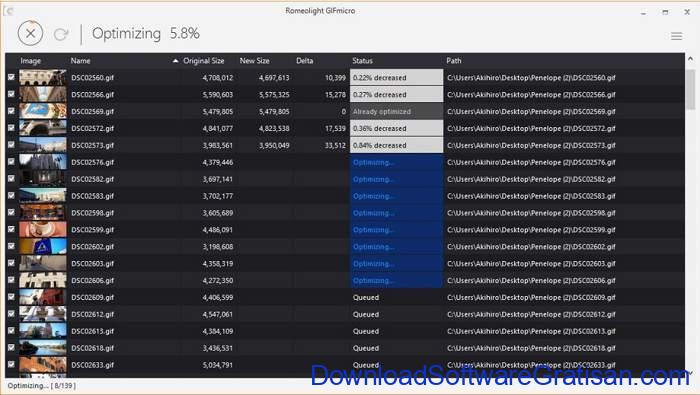Toggle the DSC02612.gif checkbox
The height and width of the screenshot is (395, 700).
[11, 314]
